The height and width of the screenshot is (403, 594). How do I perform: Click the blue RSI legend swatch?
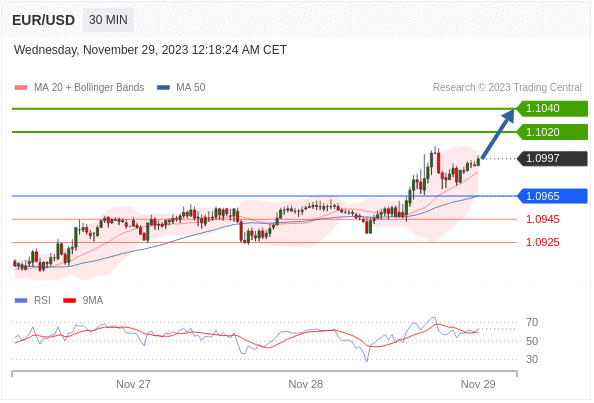point(21,301)
